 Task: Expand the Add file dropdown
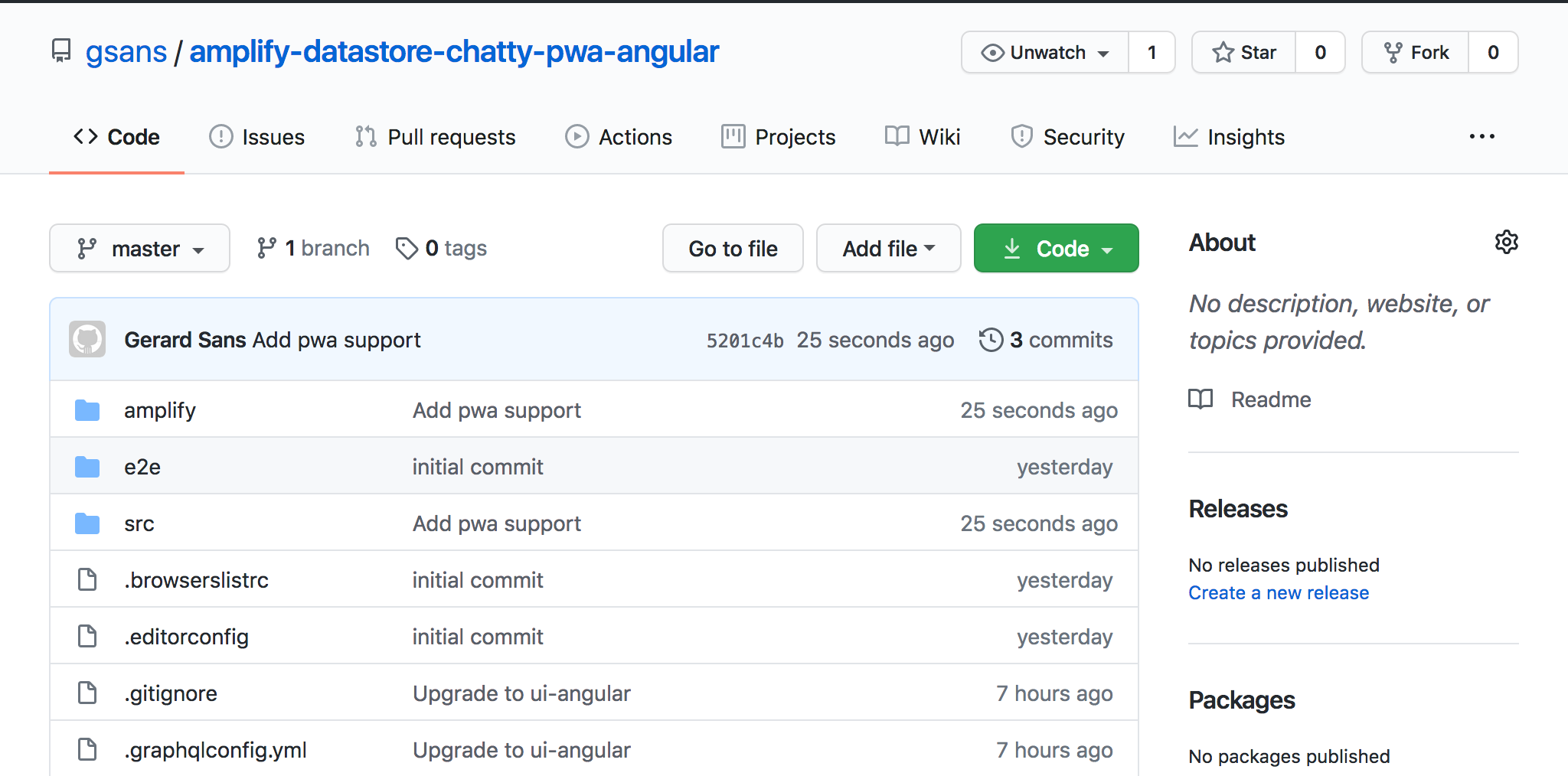889,248
